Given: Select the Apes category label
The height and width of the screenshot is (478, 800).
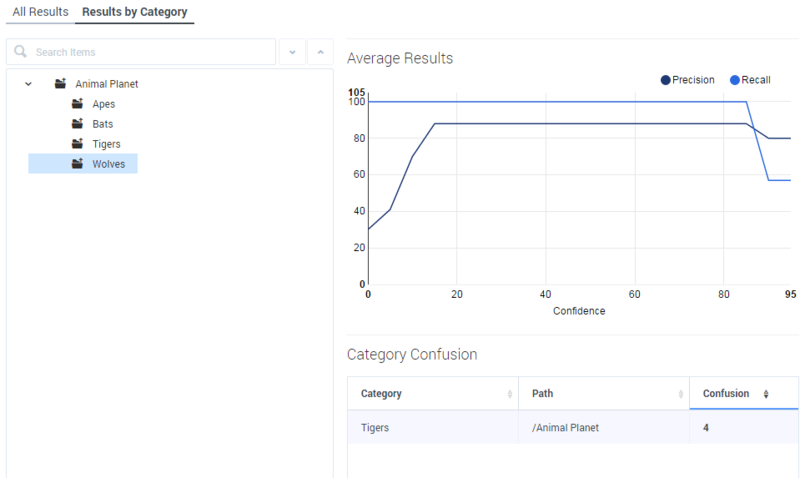Looking at the screenshot, I should [x=104, y=104].
